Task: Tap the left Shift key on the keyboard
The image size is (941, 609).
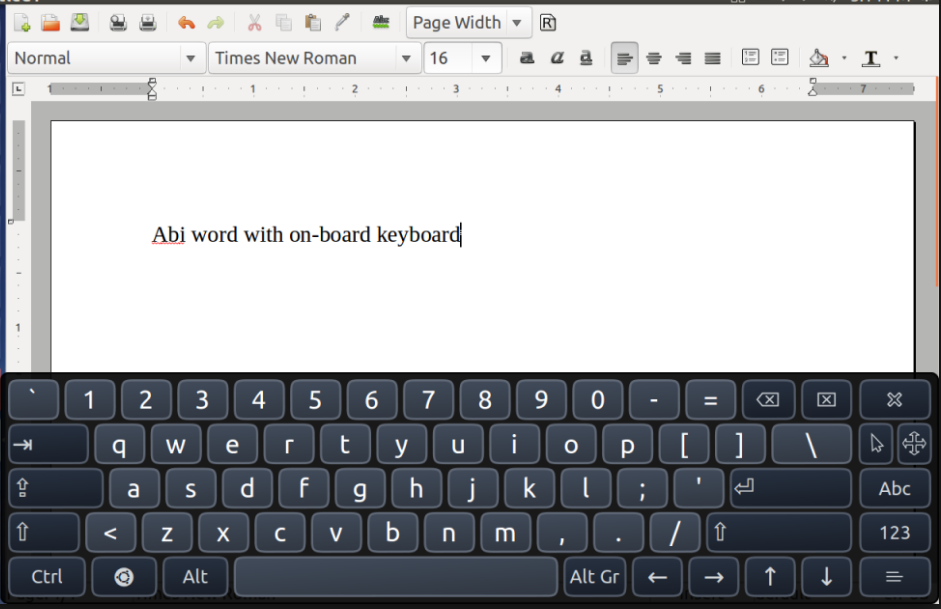Action: coord(43,532)
